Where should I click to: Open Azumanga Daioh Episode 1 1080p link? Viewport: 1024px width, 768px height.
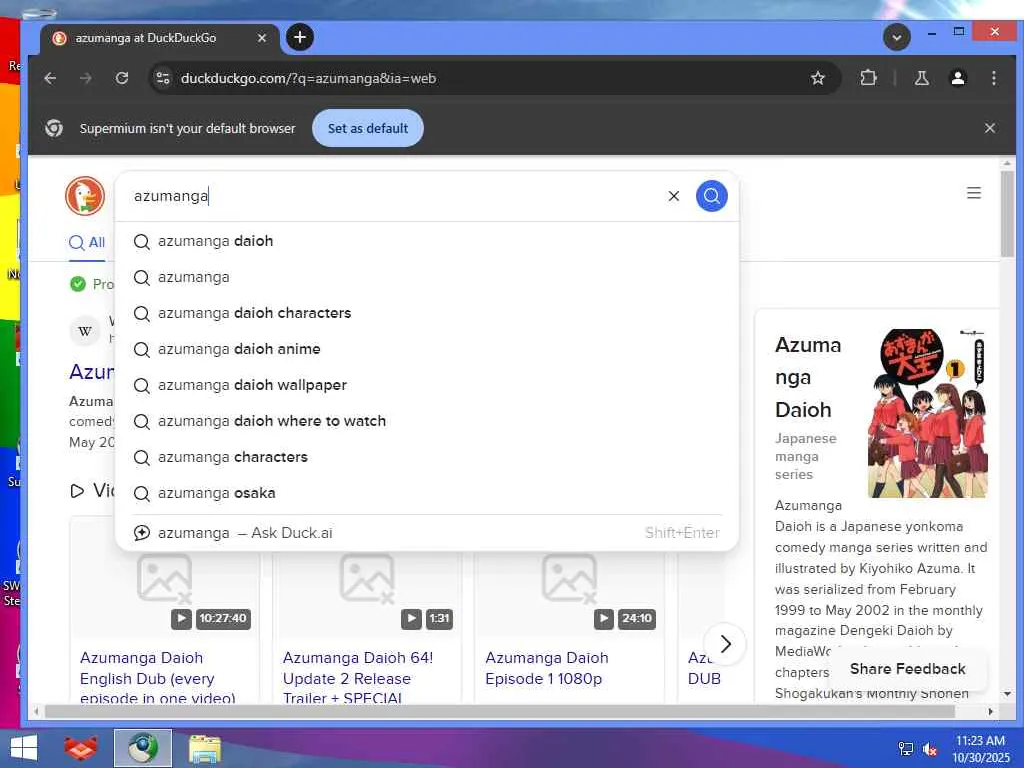click(547, 668)
